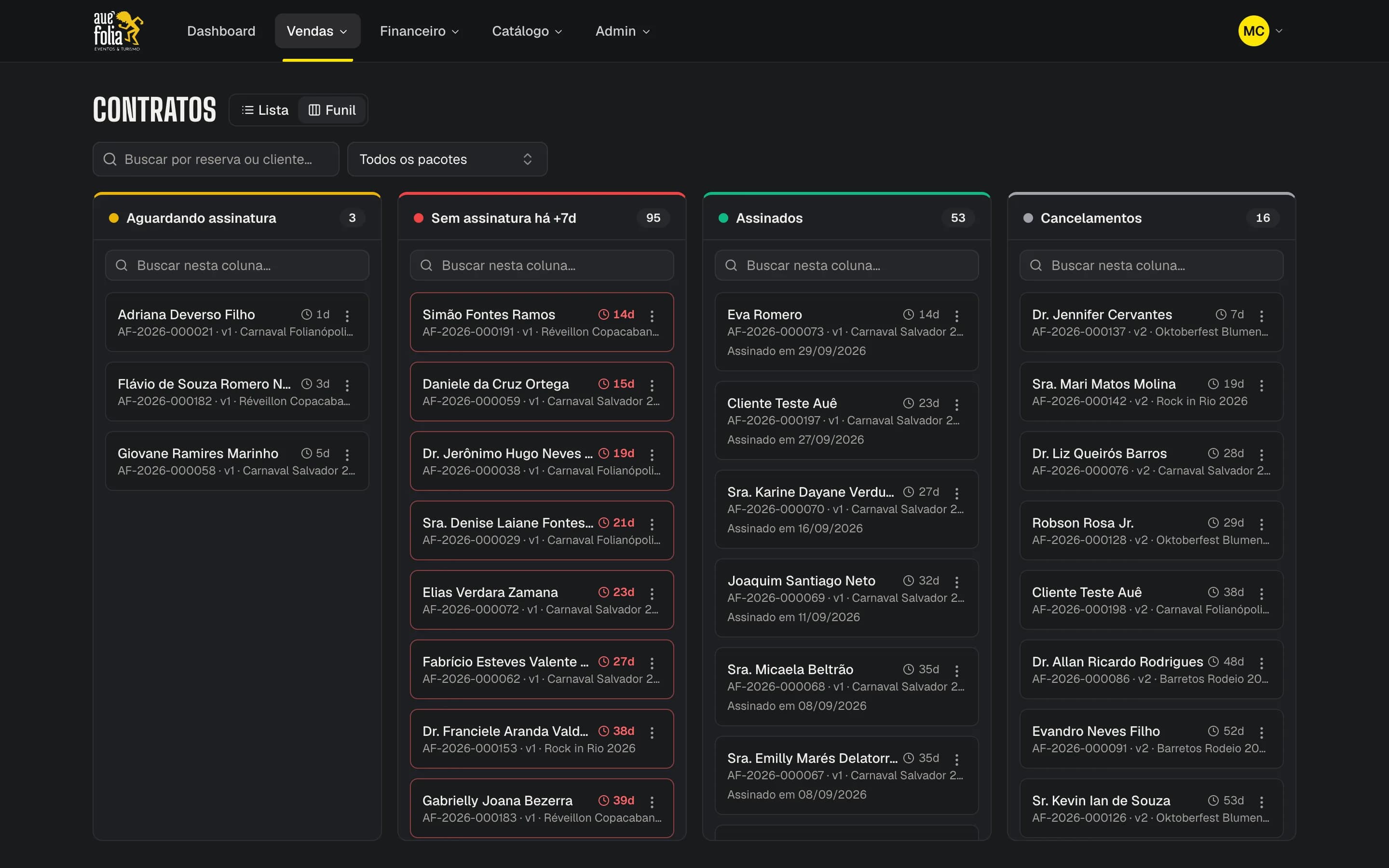Open Giovane Ramires Marinho contract card
The image size is (1389, 868).
coord(237,461)
